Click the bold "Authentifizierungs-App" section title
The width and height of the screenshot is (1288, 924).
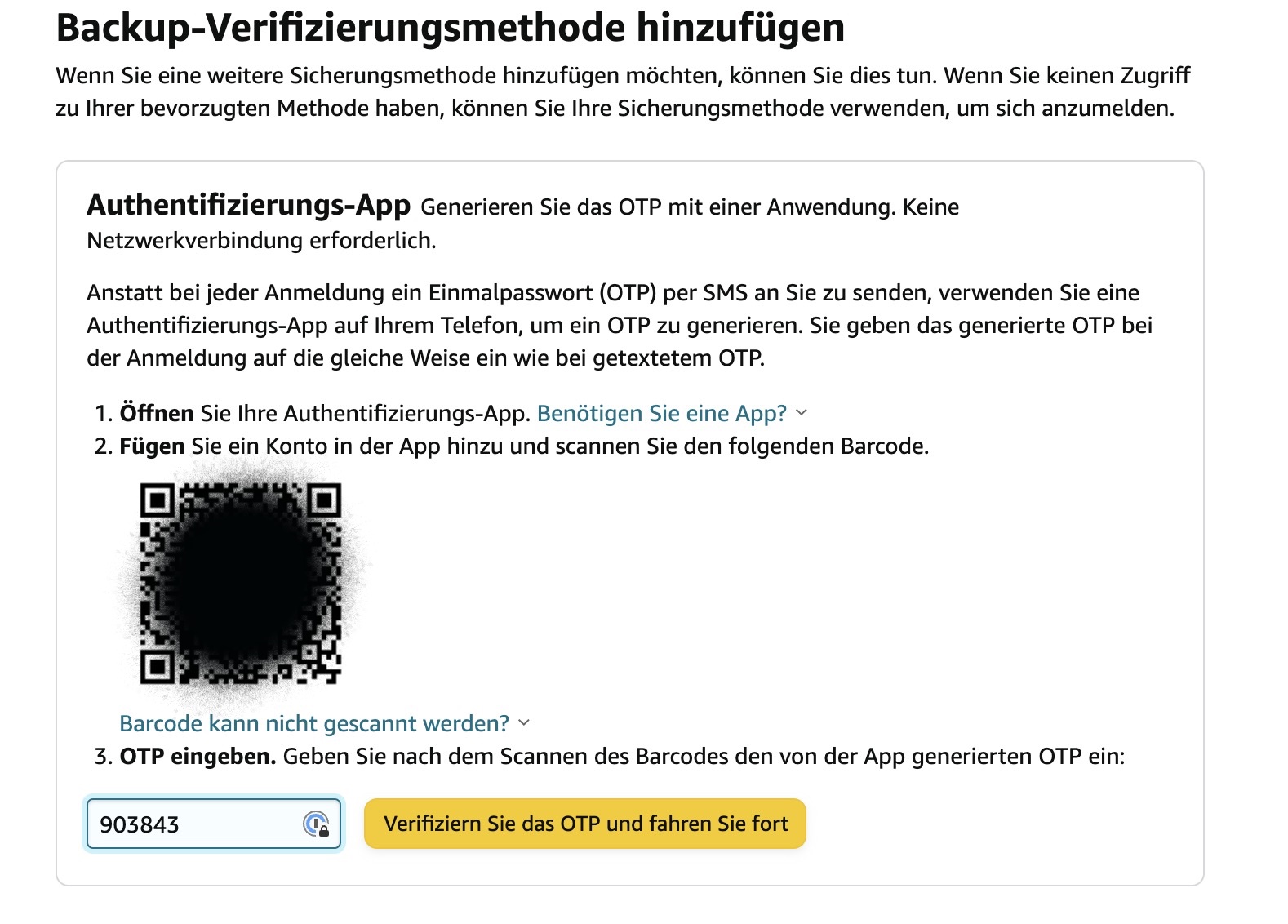coord(249,206)
